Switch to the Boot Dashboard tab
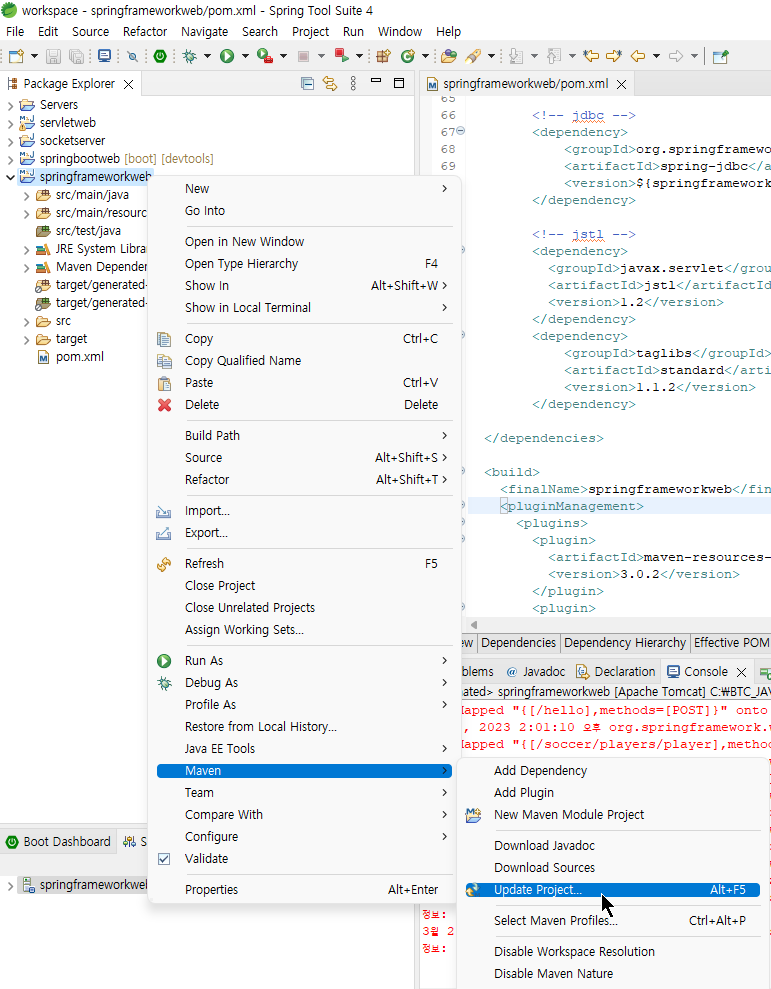Screen dimensions: 771x989 [x=58, y=842]
